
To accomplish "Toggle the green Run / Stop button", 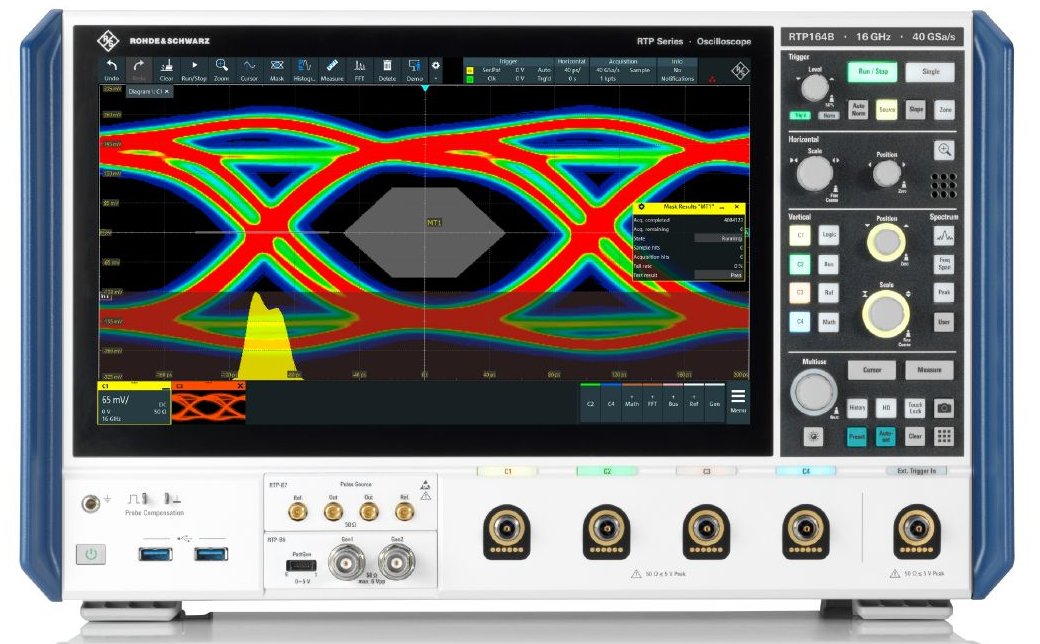I will (x=873, y=72).
